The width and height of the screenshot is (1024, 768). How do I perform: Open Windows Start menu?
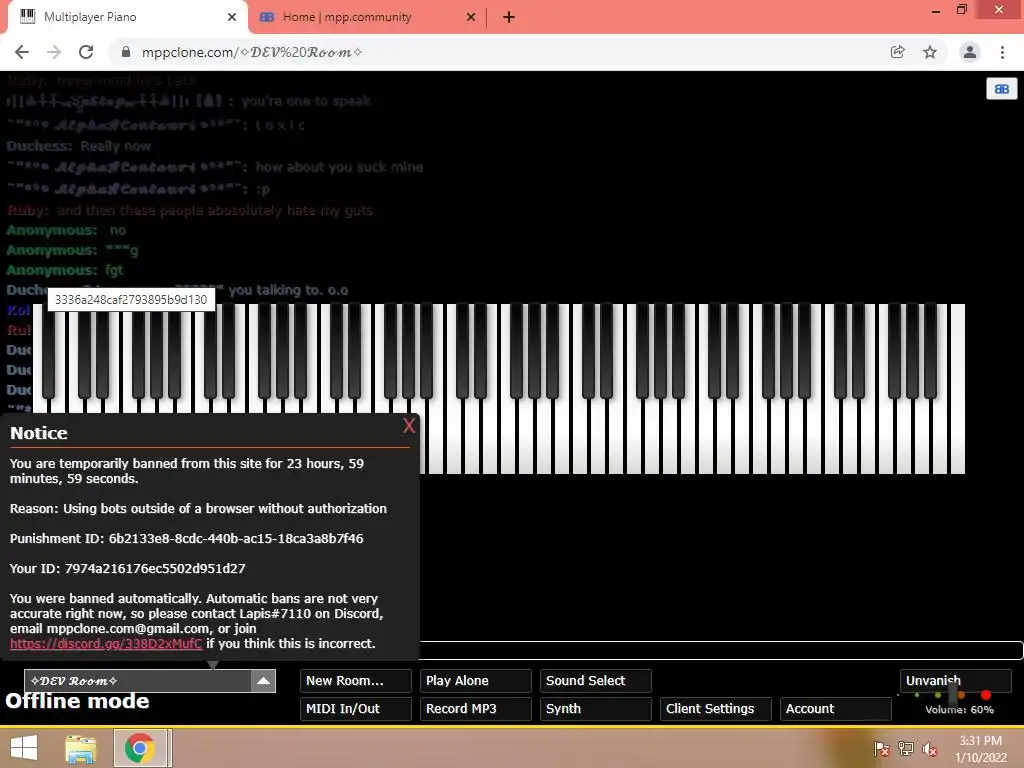pyautogui.click(x=24, y=748)
